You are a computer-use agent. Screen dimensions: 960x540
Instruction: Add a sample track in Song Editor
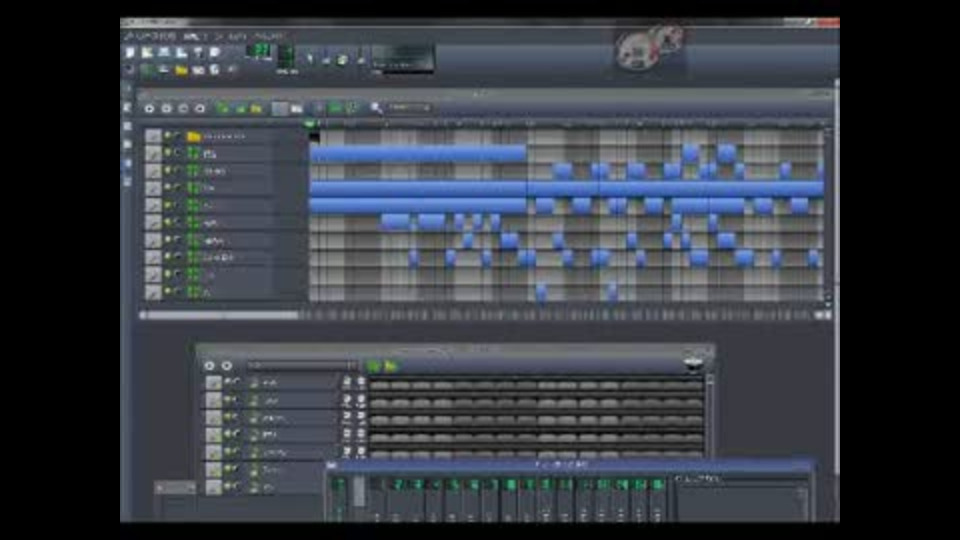(x=240, y=109)
